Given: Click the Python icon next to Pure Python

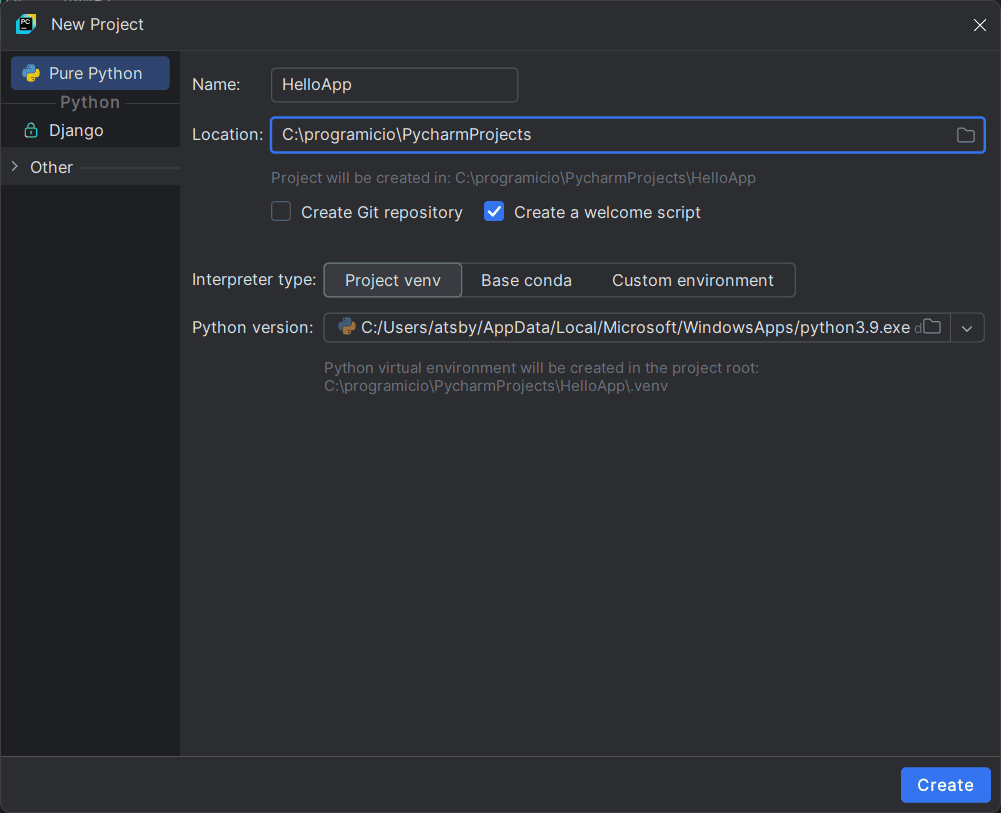Looking at the screenshot, I should point(31,73).
